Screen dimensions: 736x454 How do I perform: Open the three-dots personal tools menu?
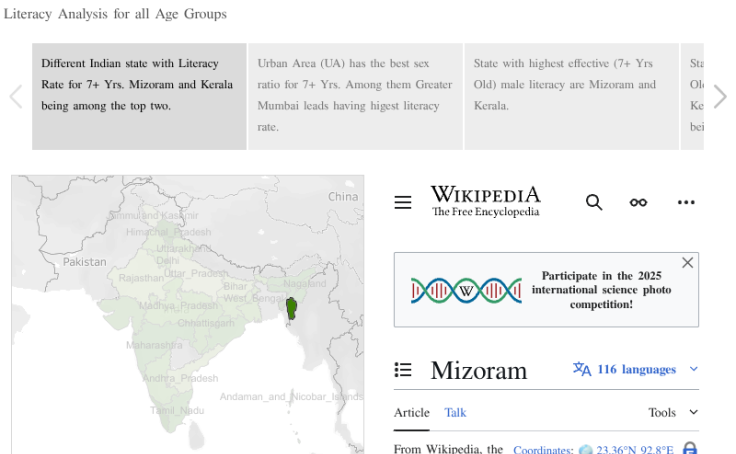pyautogui.click(x=685, y=202)
